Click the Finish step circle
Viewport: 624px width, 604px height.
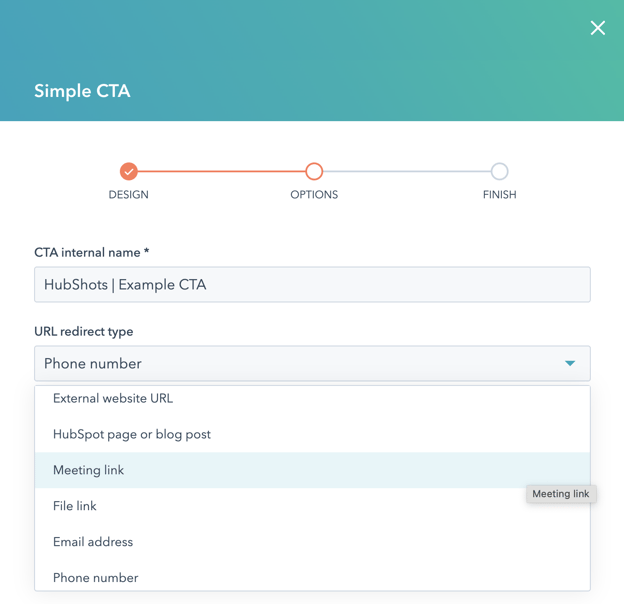[x=499, y=171]
